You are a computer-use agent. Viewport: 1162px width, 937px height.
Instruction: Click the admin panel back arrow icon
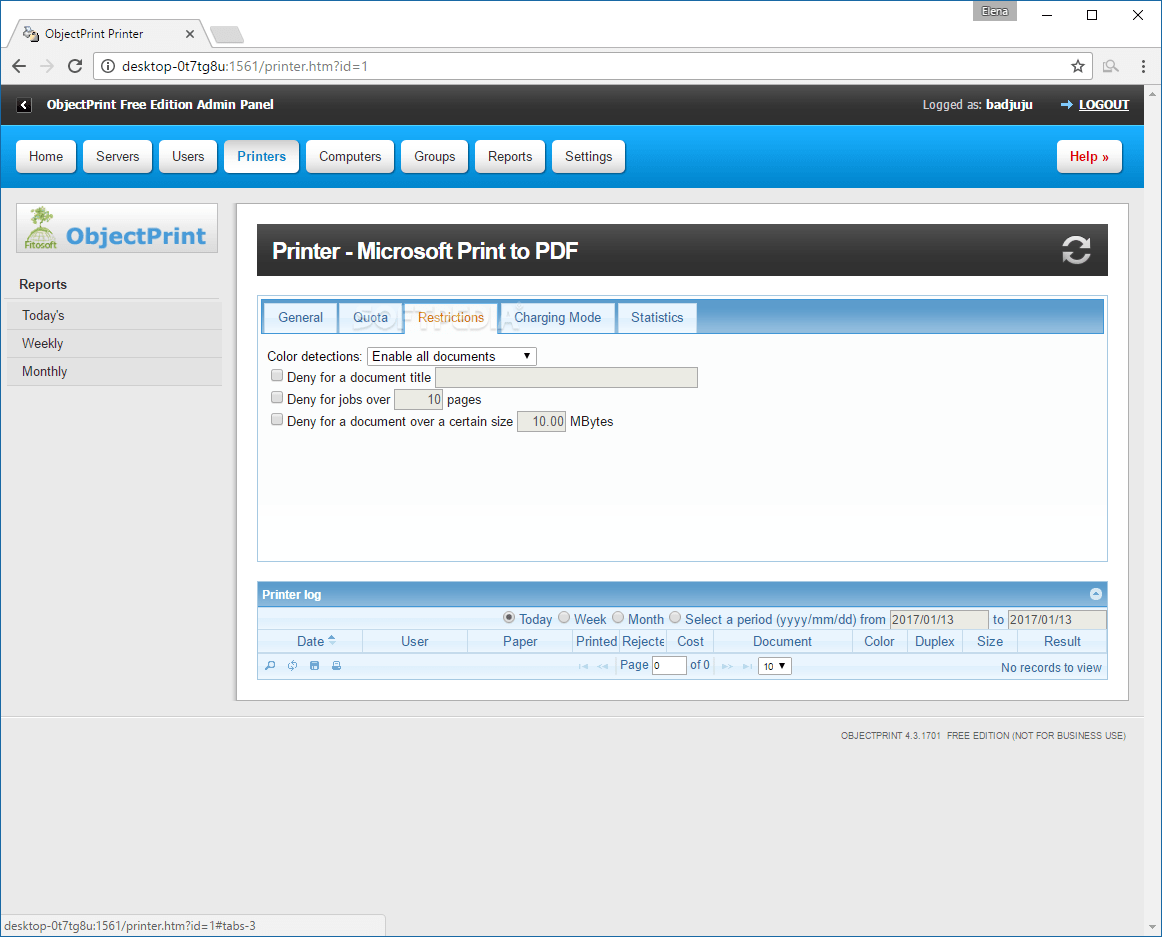click(x=24, y=105)
